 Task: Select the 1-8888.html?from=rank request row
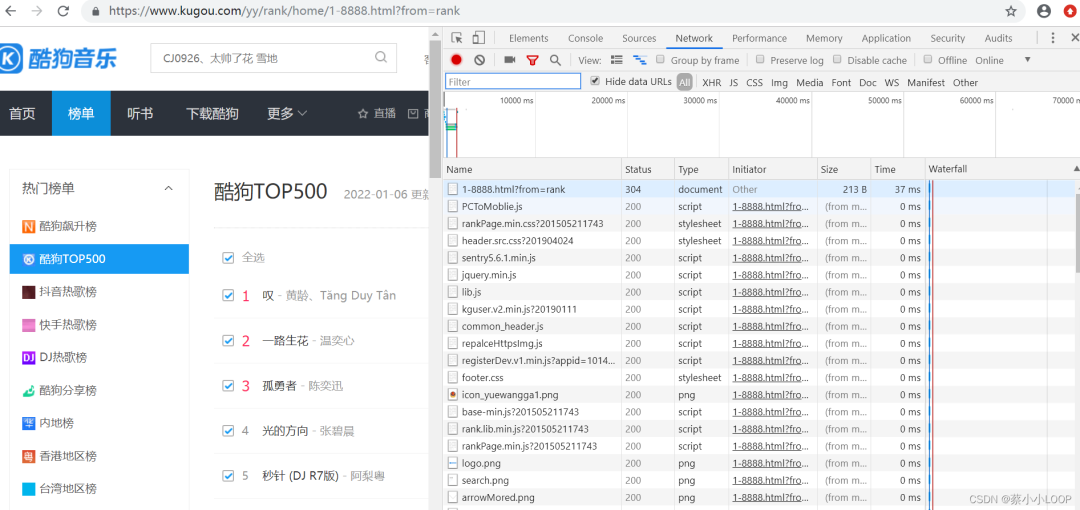pyautogui.click(x=759, y=189)
